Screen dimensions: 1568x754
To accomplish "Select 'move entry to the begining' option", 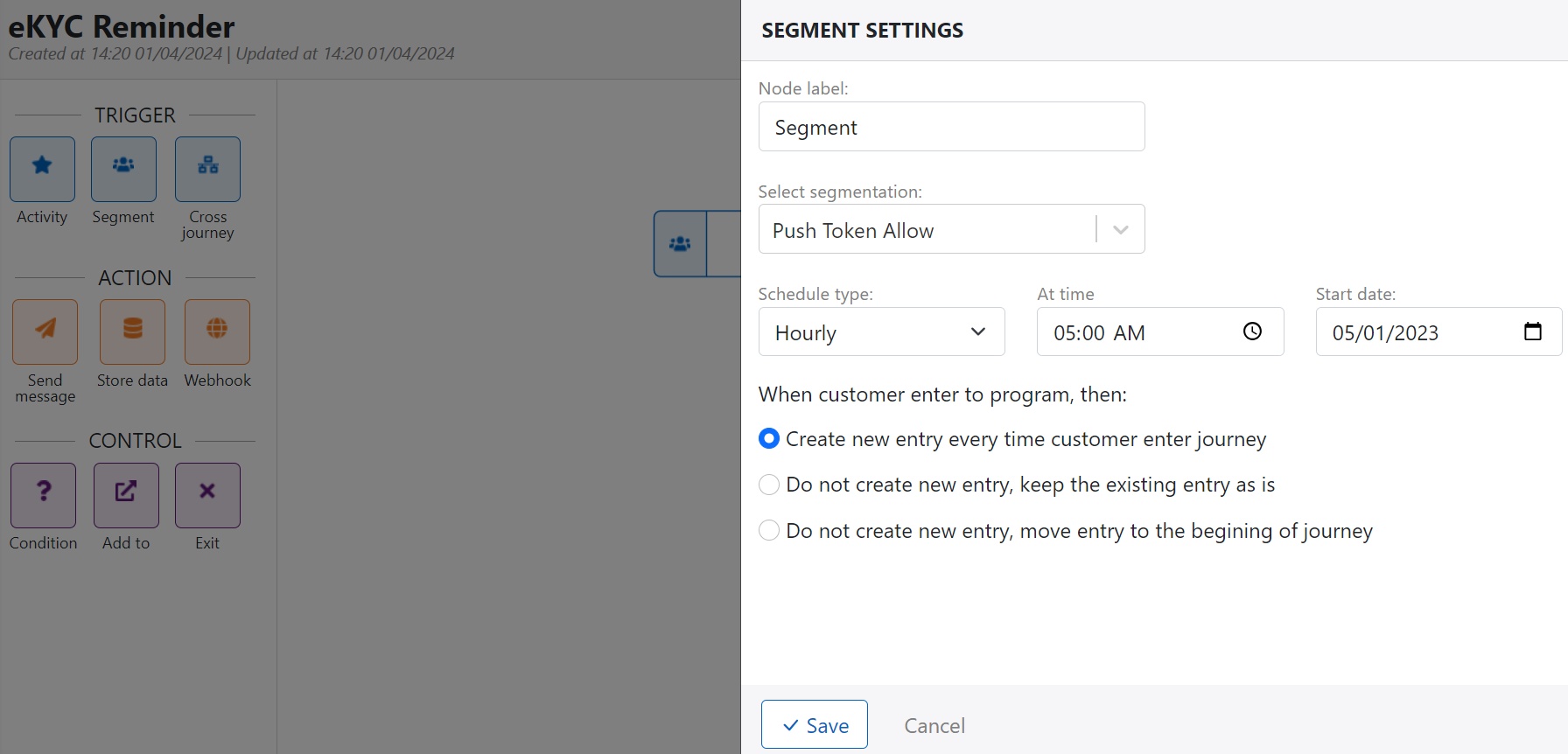I will click(769, 531).
